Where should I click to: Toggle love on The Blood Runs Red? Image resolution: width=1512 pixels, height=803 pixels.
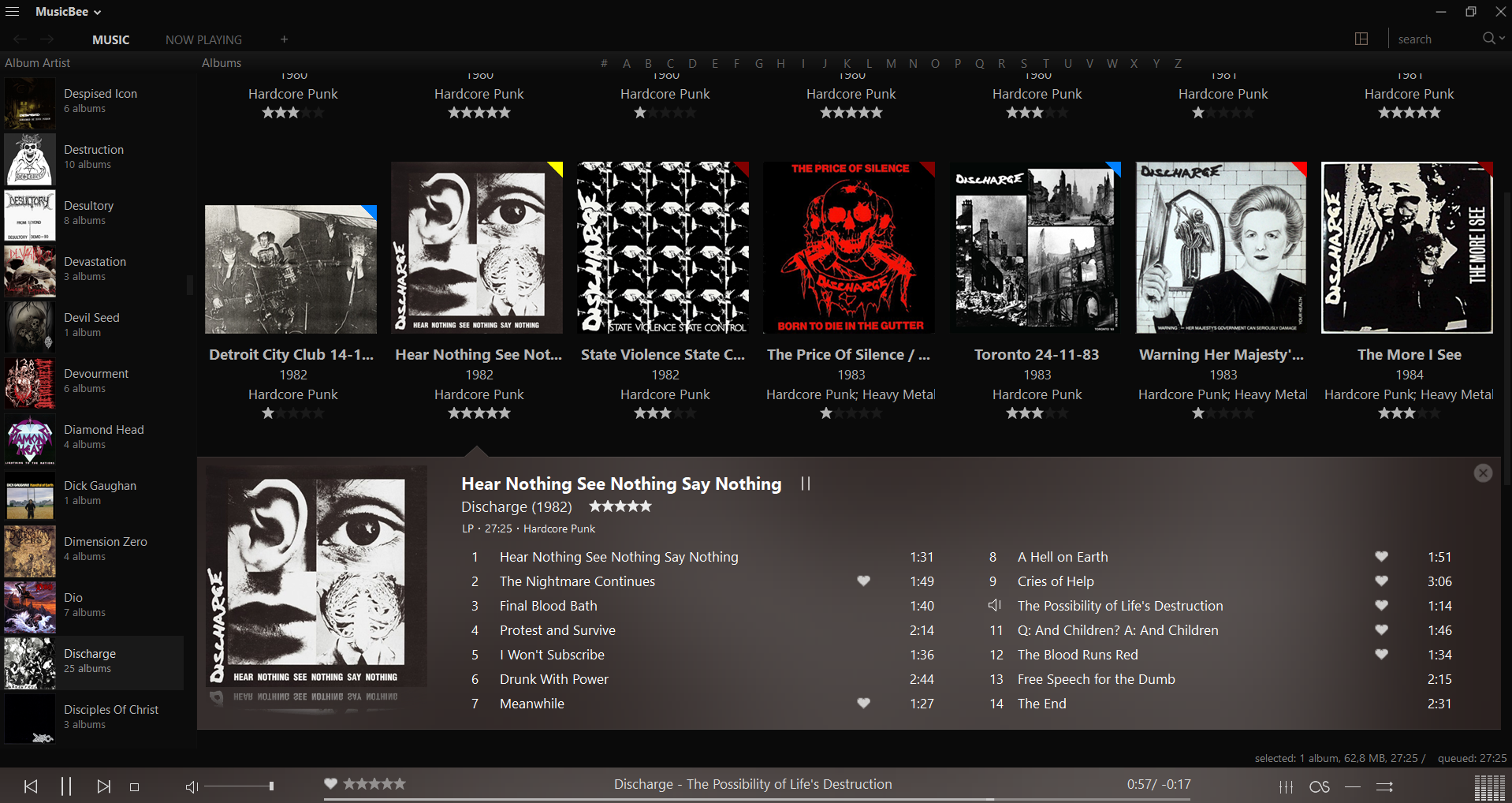1381,655
